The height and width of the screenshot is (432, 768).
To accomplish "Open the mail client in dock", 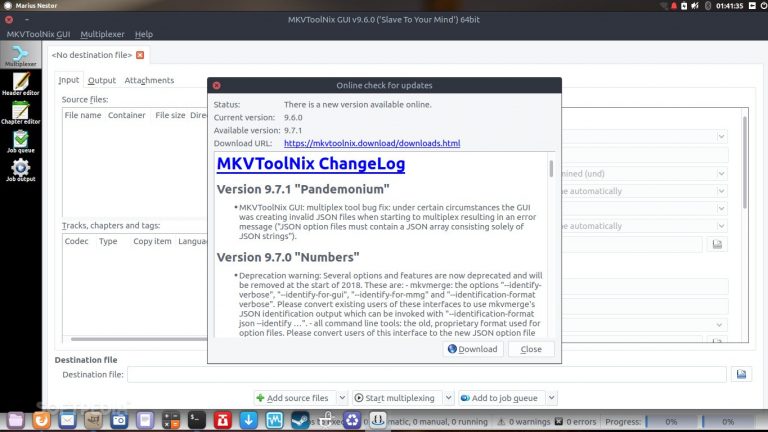I will [67, 420].
